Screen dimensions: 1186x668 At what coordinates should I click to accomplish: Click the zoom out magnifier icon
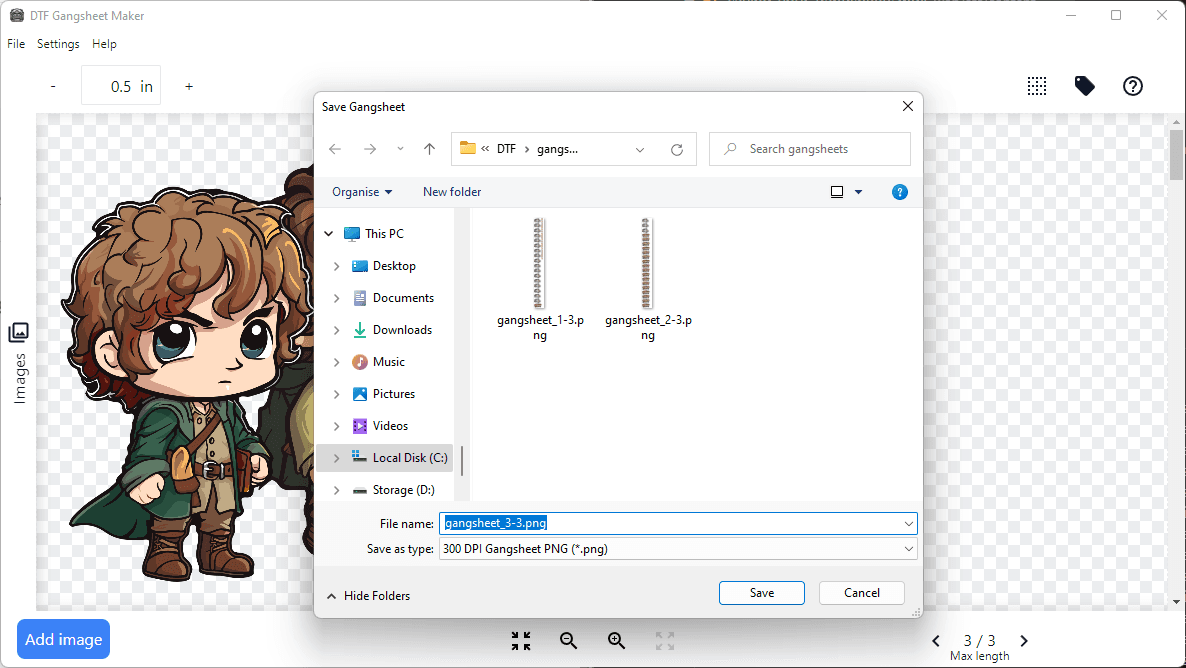point(568,641)
